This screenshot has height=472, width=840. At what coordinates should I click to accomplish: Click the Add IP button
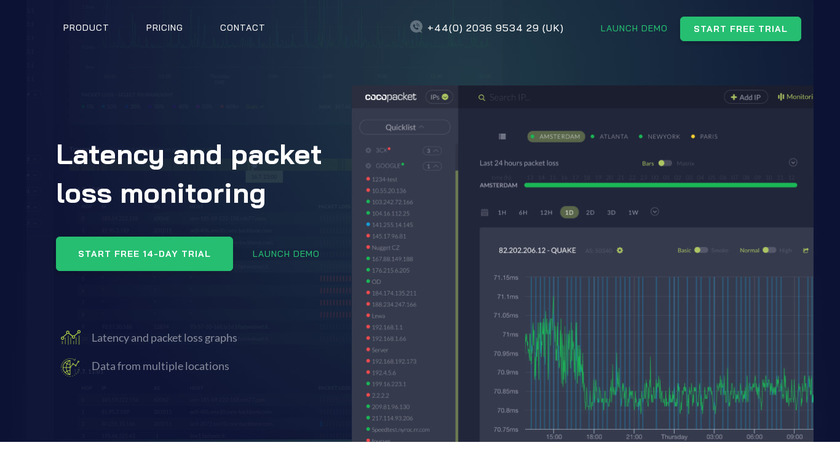pyautogui.click(x=746, y=97)
